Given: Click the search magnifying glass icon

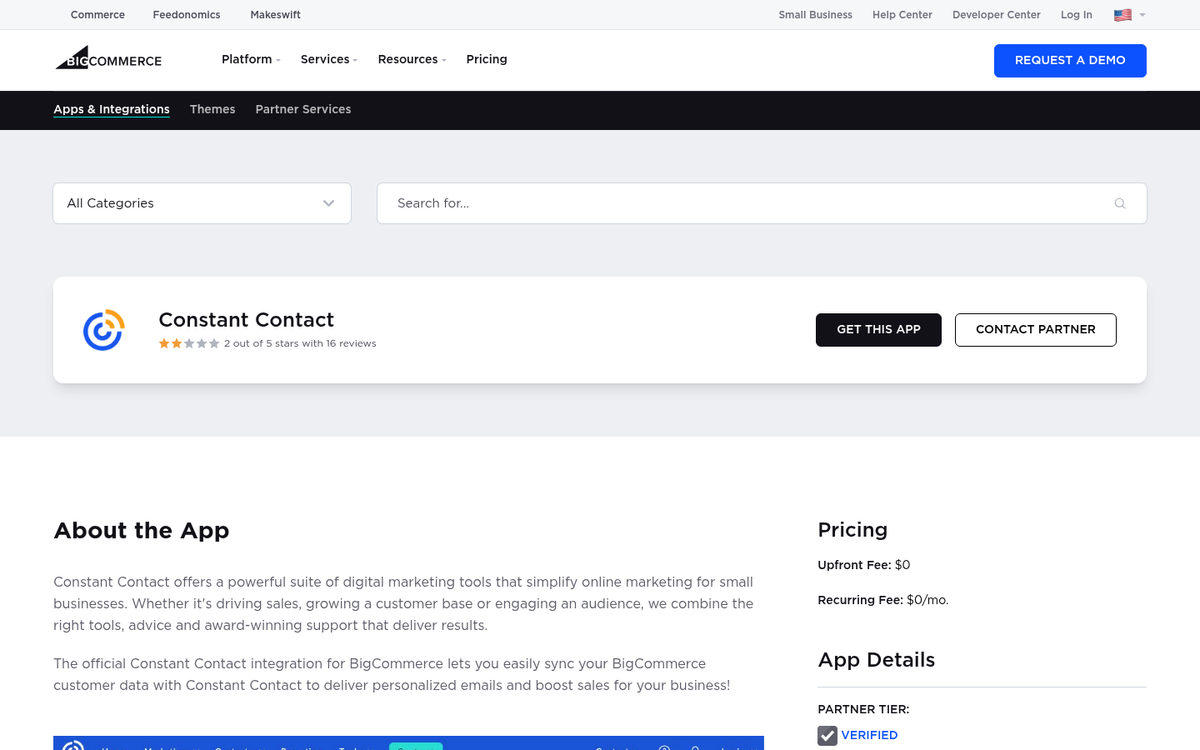Looking at the screenshot, I should 1120,203.
